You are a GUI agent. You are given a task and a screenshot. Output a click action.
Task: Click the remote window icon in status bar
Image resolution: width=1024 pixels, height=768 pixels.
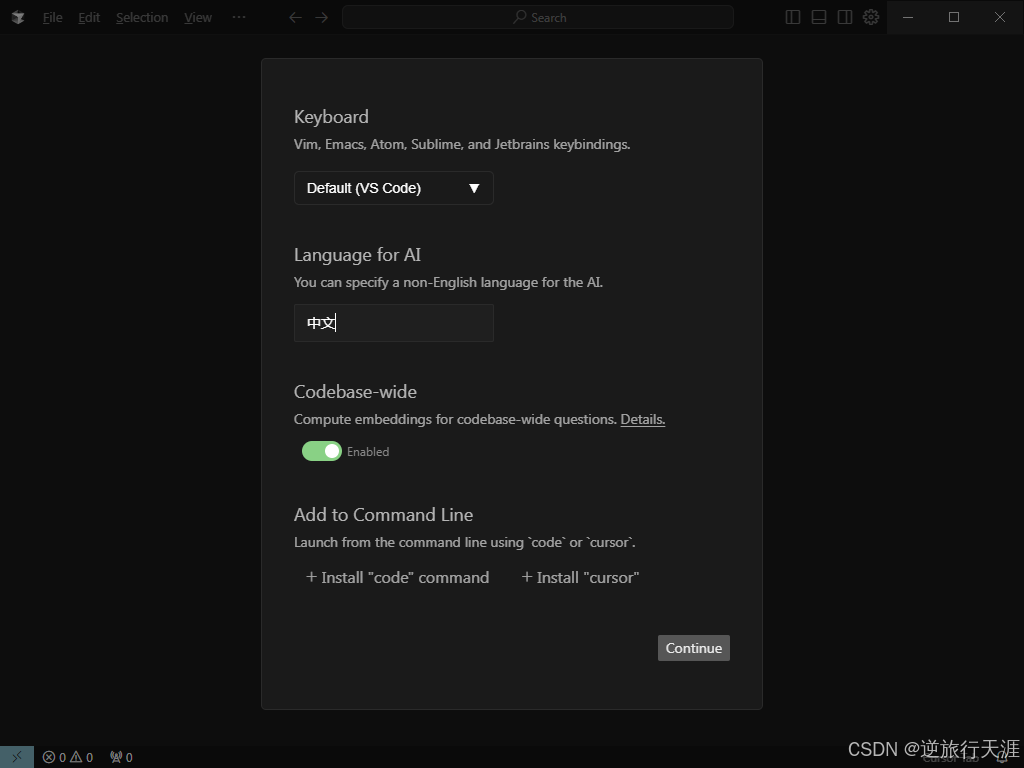pyautogui.click(x=17, y=757)
